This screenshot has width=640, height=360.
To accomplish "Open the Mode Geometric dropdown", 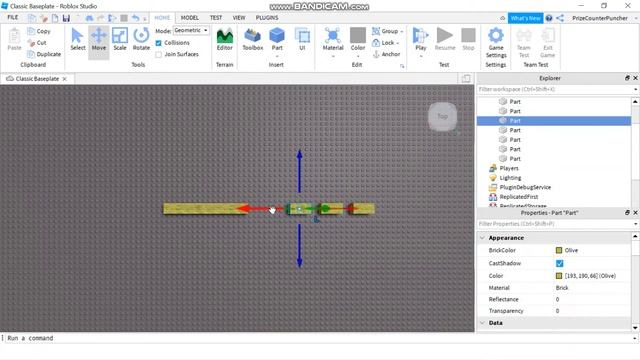I will [x=191, y=30].
